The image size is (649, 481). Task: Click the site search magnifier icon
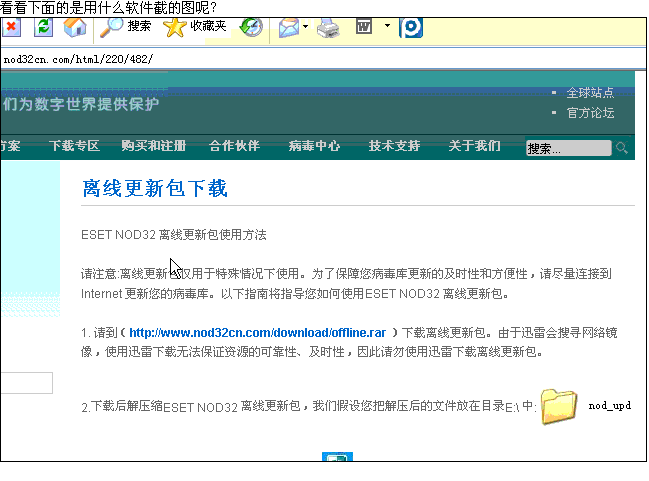point(621,148)
